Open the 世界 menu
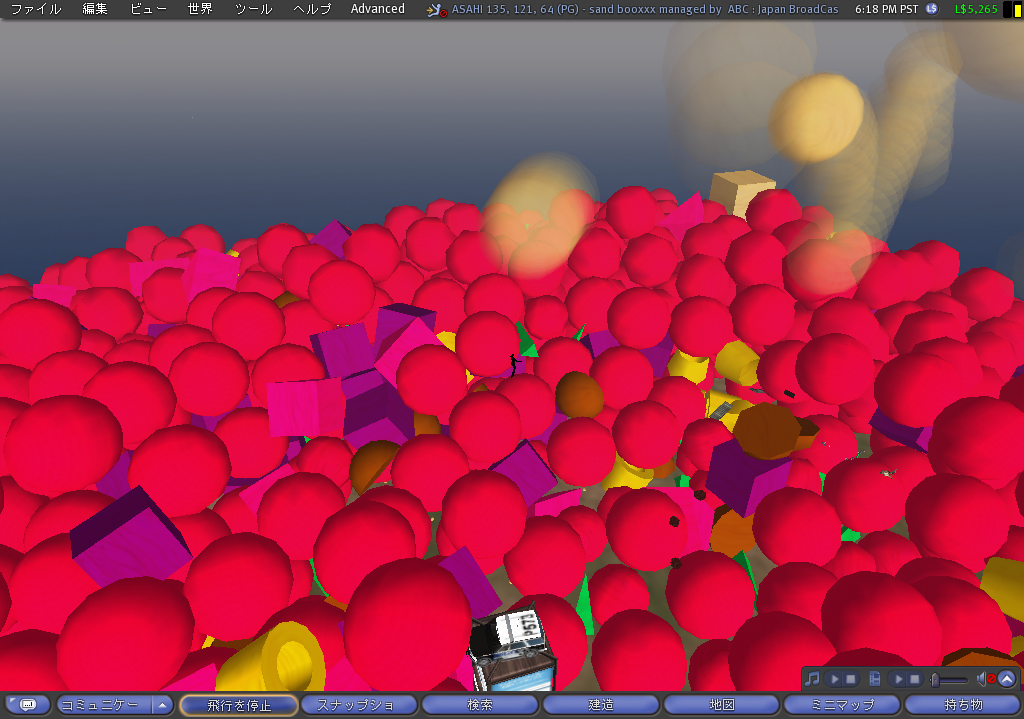Image resolution: width=1024 pixels, height=719 pixels. click(200, 9)
